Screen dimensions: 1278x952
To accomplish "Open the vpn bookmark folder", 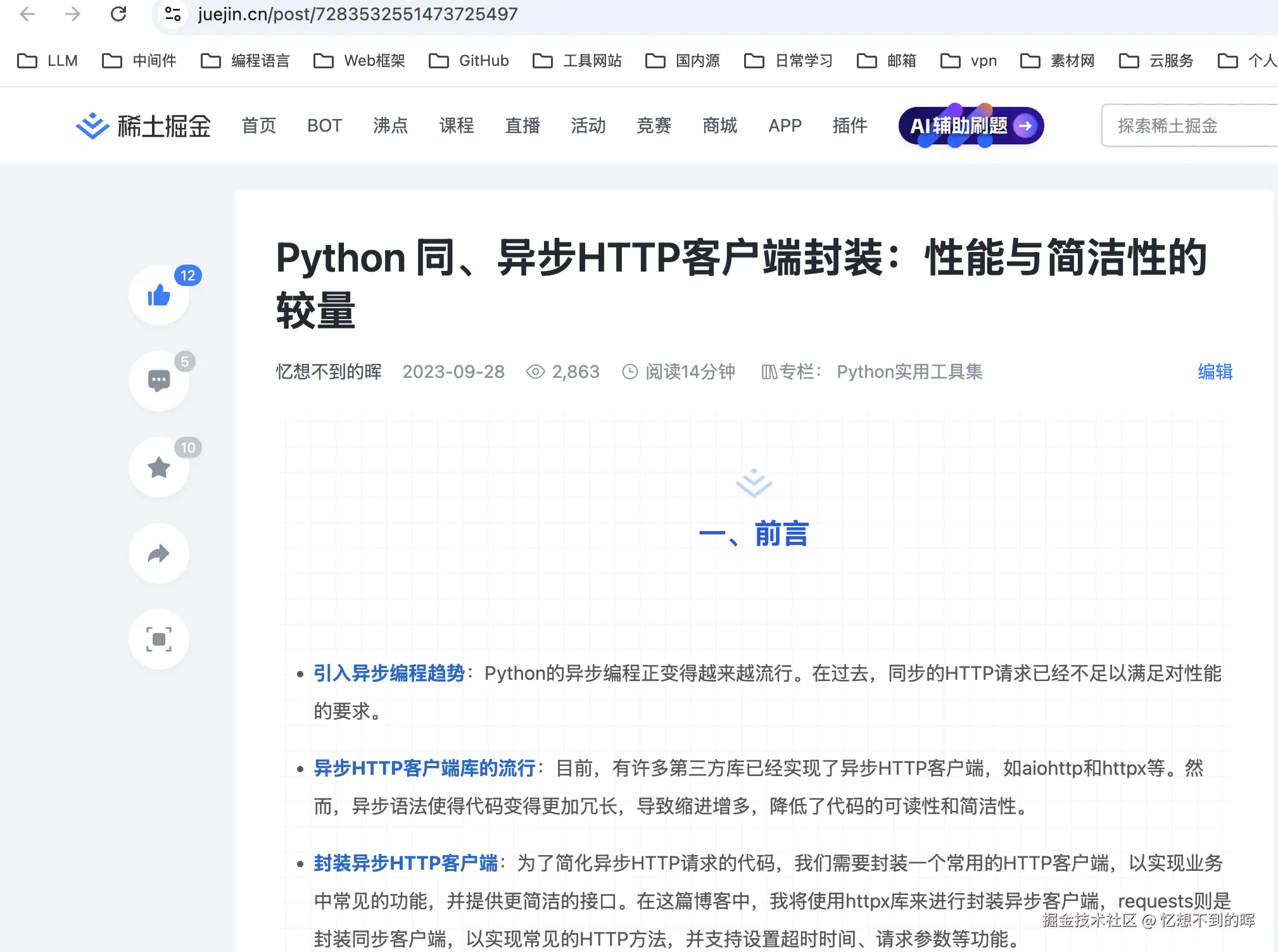I will [969, 61].
